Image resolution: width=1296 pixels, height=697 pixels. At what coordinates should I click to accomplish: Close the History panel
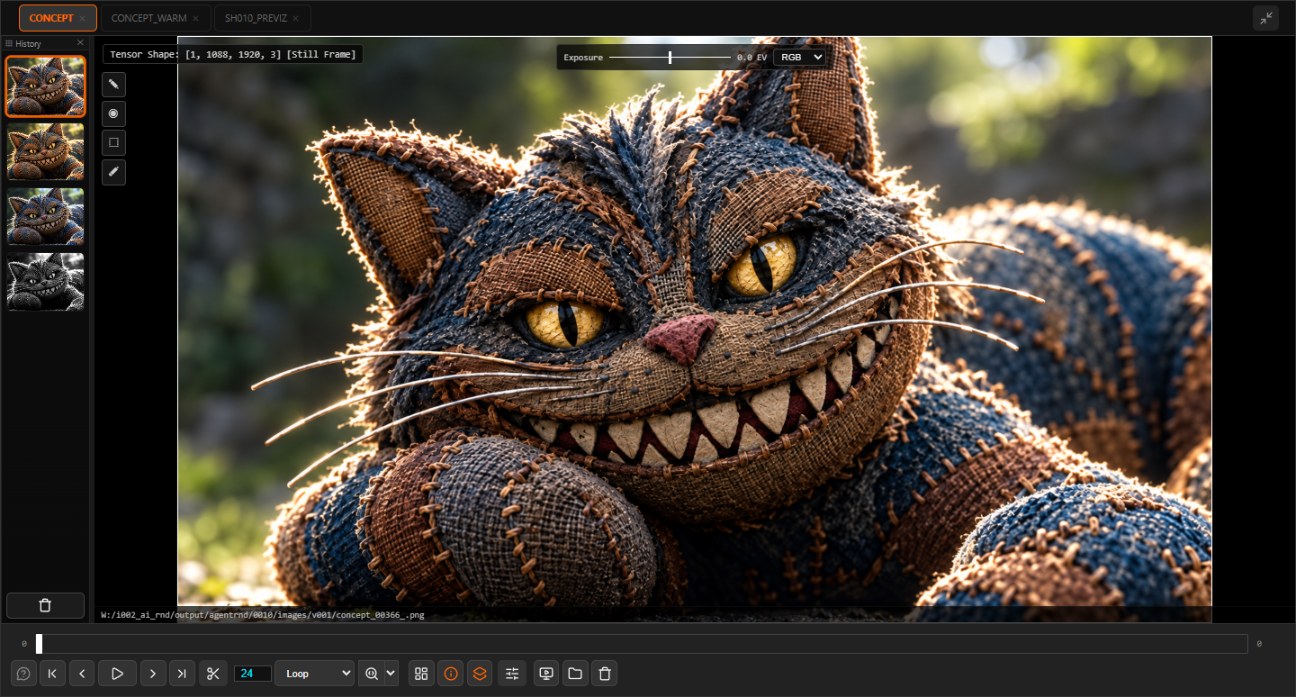[x=80, y=43]
